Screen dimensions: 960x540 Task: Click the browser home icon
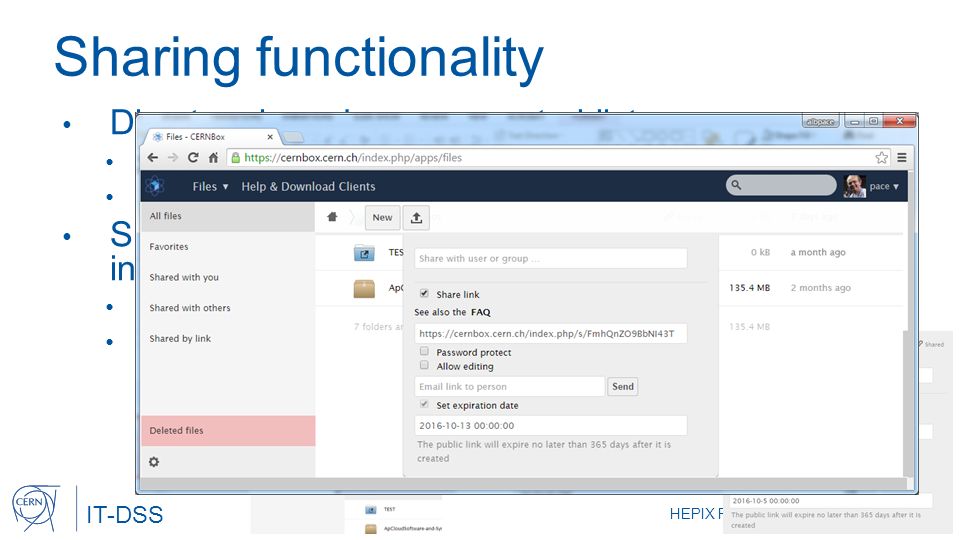pyautogui.click(x=213, y=157)
